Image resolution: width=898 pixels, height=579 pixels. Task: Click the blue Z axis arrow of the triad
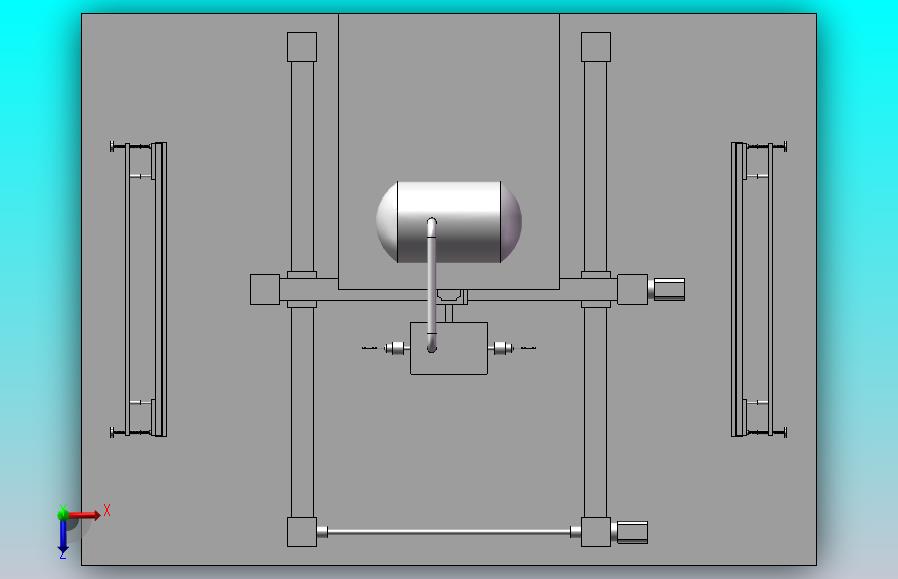(x=63, y=537)
